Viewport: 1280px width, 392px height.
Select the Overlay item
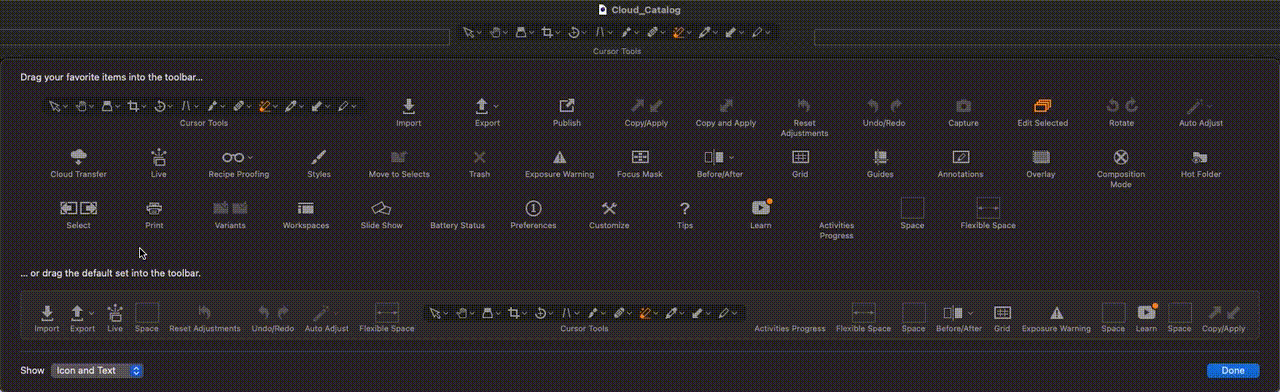click(1041, 163)
